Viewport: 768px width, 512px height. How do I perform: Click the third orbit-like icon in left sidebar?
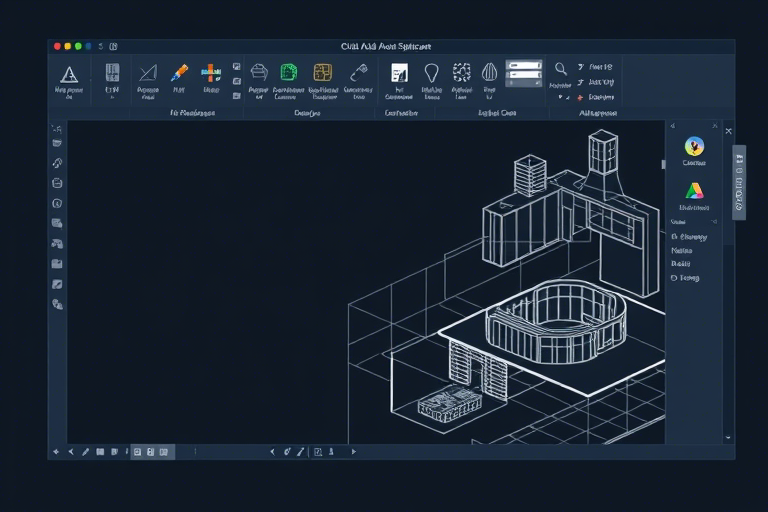pos(57,163)
